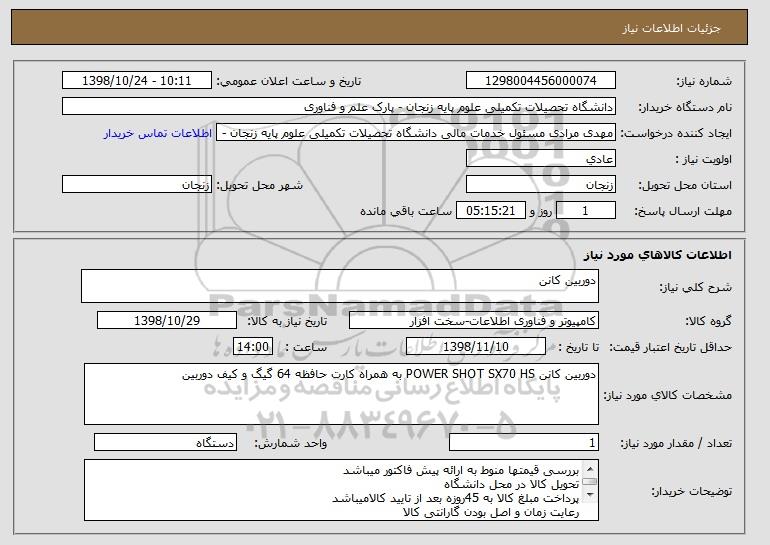Click the announcement date field 1398/10/24 - 10:11
This screenshot has width=770, height=545.
pyautogui.click(x=137, y=81)
